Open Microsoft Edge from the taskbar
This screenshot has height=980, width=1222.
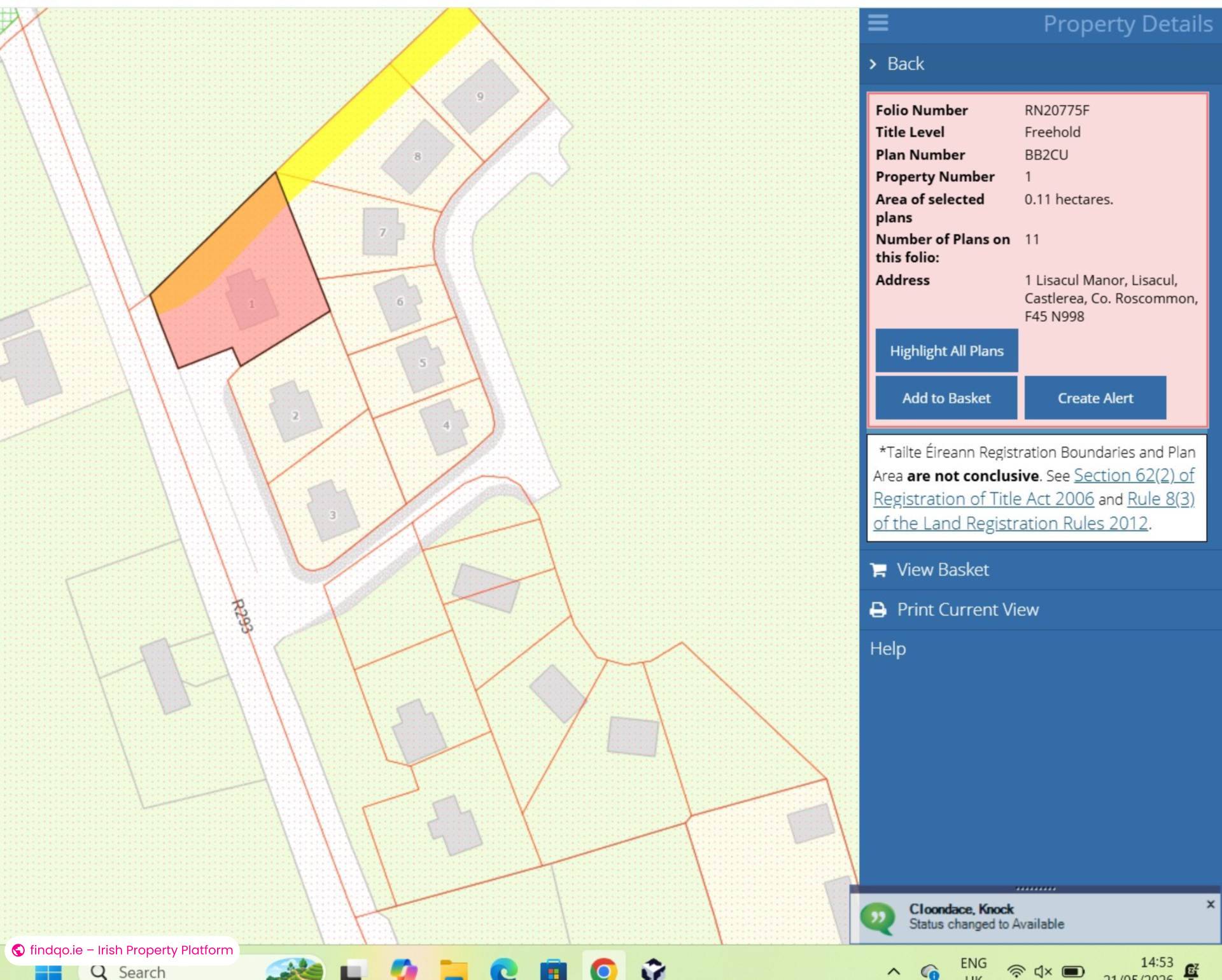coord(504,970)
